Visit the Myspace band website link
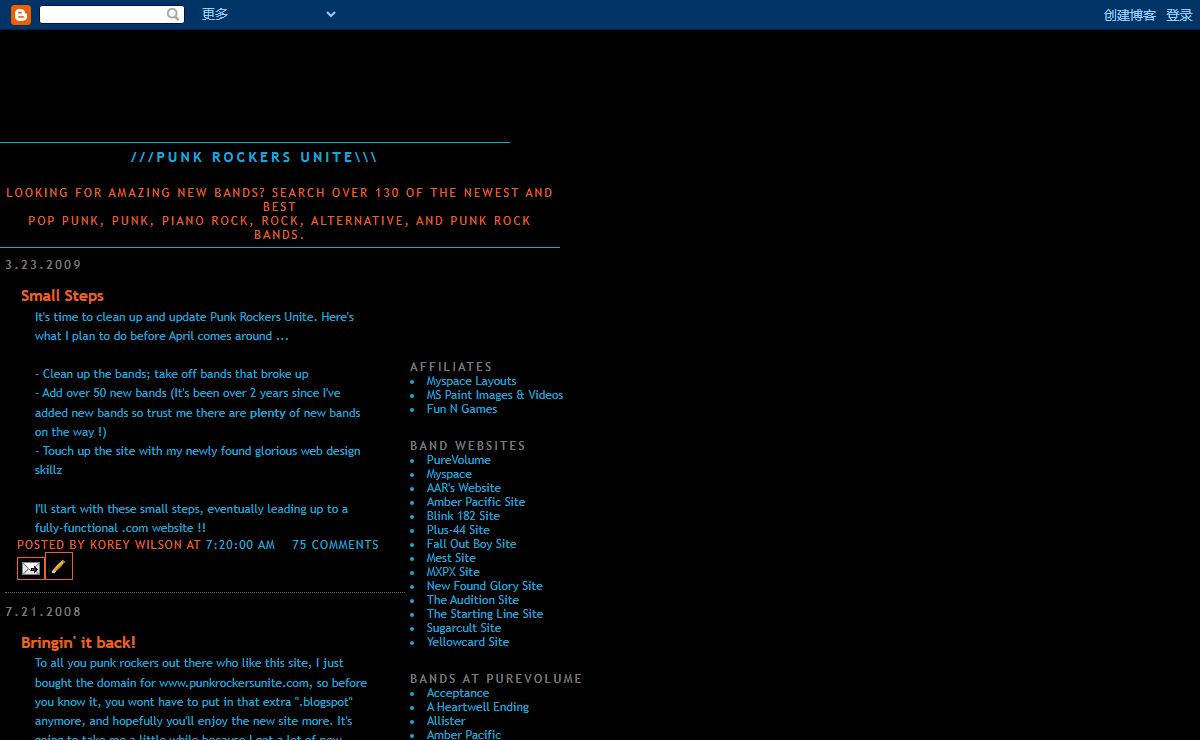1200x740 pixels. (x=449, y=474)
